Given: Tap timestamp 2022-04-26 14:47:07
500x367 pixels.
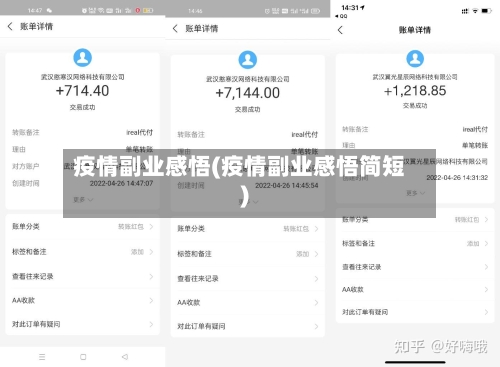Looking at the screenshot, I should coord(121,183).
